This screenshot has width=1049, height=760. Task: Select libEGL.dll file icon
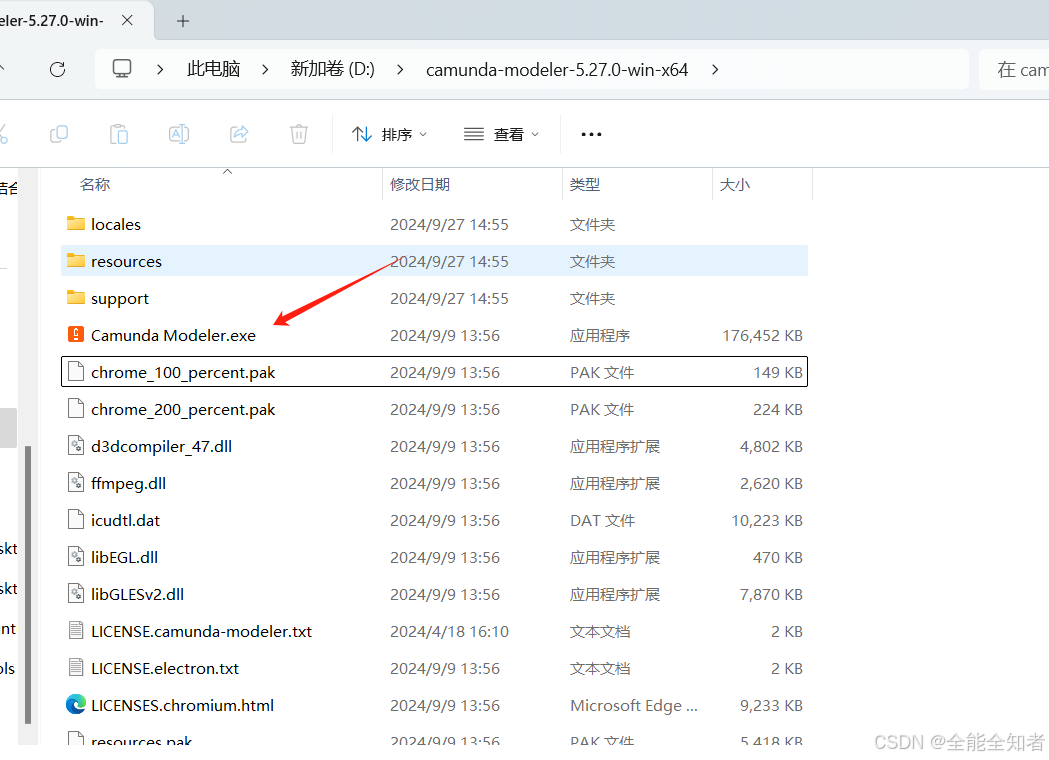point(76,556)
